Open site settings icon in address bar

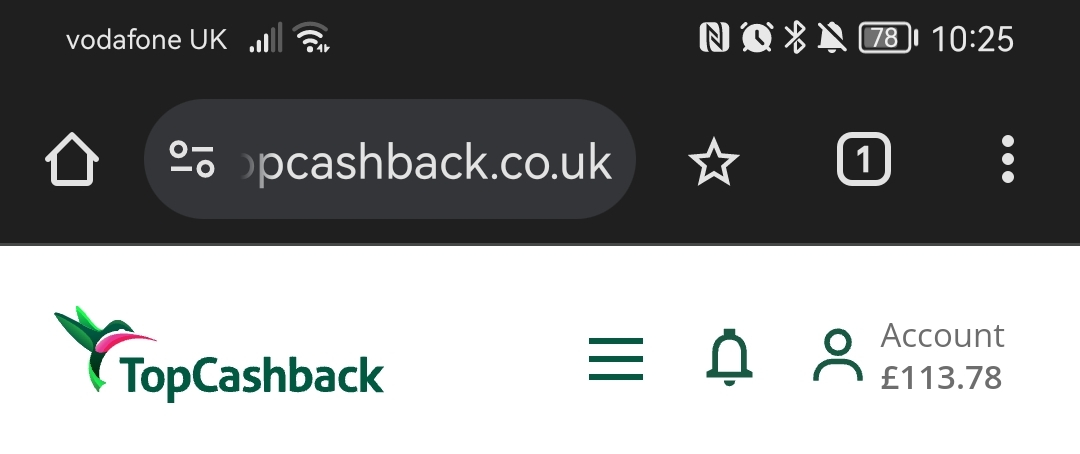[192, 159]
